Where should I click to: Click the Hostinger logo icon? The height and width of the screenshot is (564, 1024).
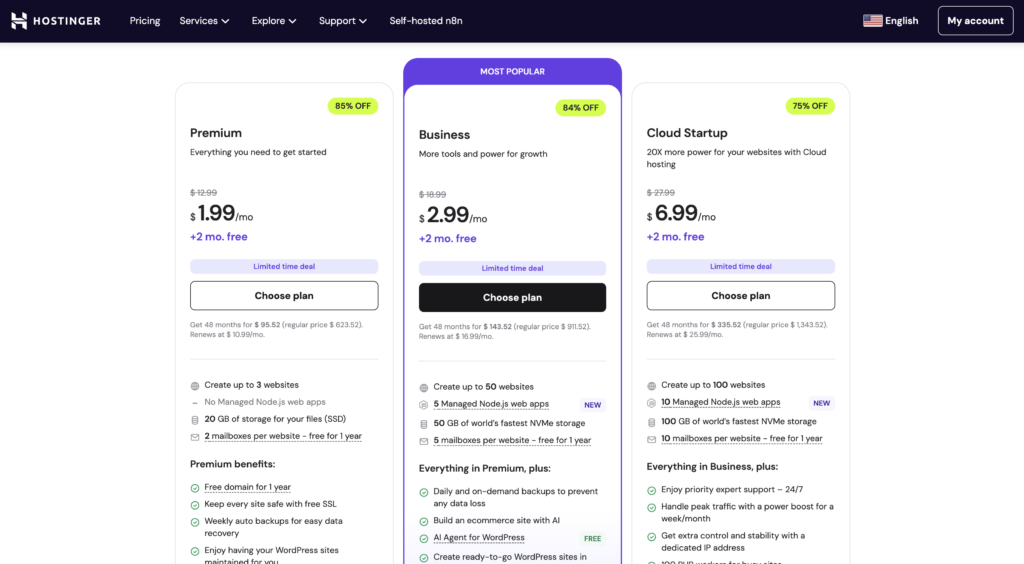tap(19, 21)
